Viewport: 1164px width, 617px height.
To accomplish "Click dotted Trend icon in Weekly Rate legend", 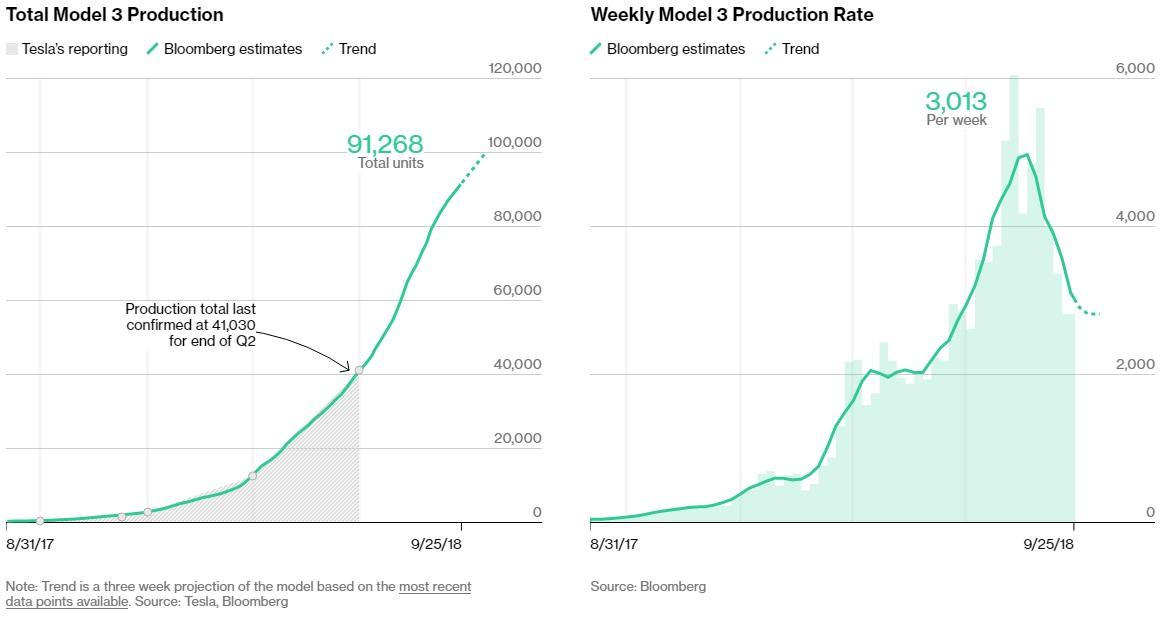I will pyautogui.click(x=769, y=49).
